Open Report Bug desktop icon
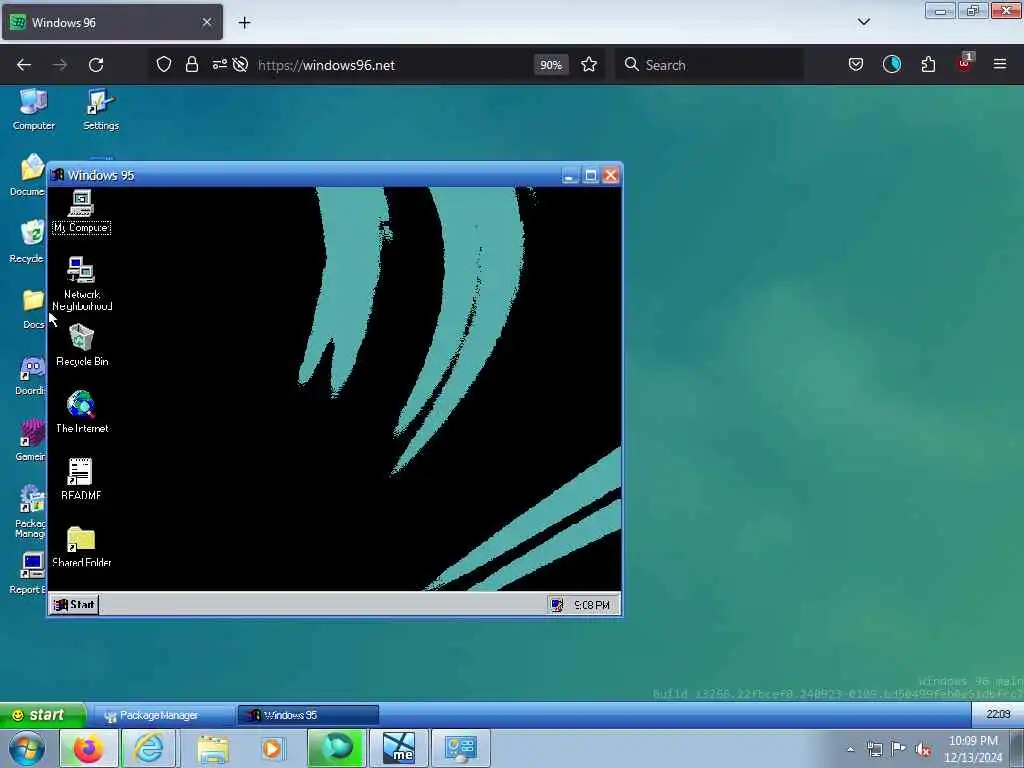The image size is (1024, 768). point(27,573)
